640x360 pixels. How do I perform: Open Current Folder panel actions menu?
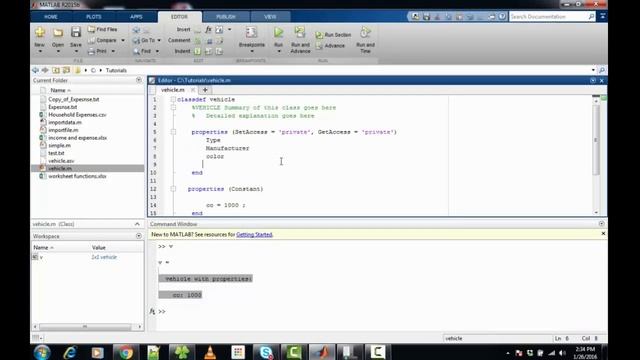tap(139, 80)
